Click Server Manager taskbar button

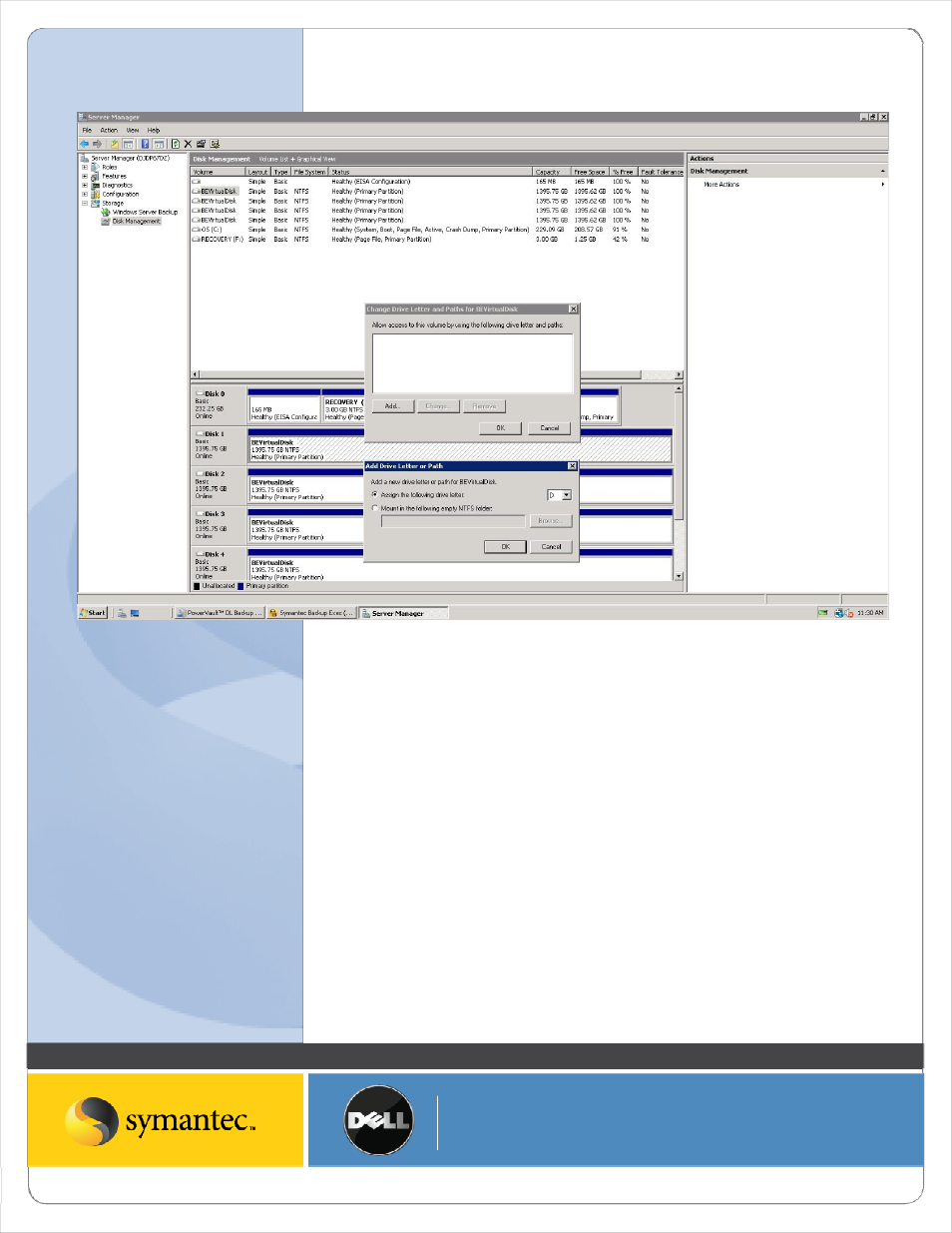click(x=403, y=613)
